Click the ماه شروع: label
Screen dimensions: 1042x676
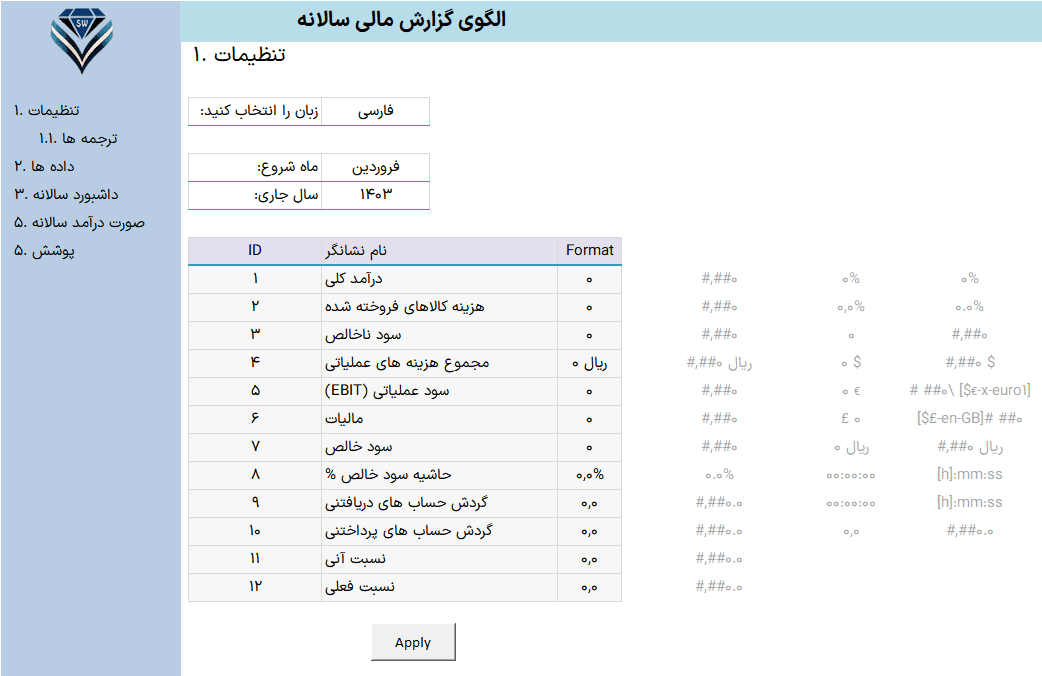[288, 168]
